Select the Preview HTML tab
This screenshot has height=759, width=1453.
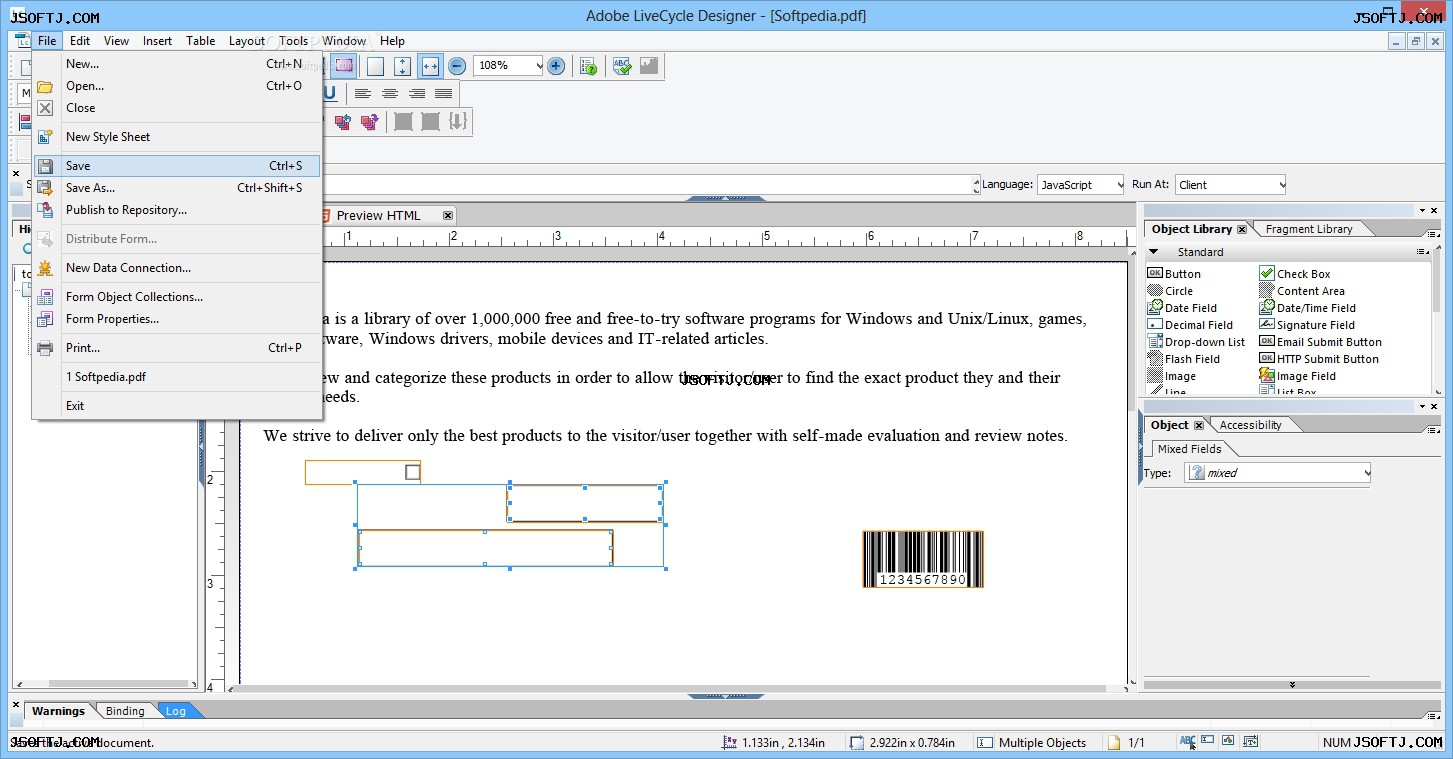point(378,215)
